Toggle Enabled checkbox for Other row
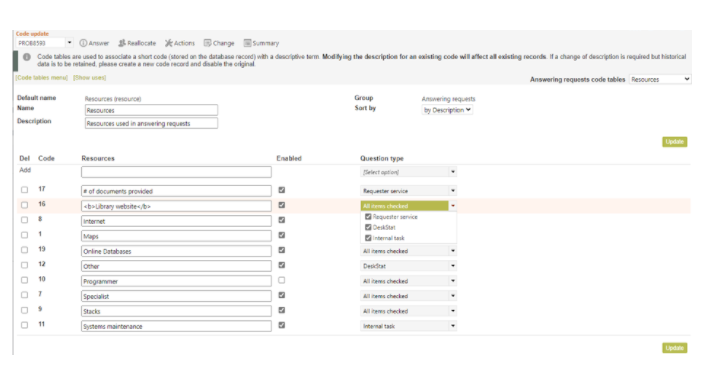The image size is (723, 379). tap(282, 265)
